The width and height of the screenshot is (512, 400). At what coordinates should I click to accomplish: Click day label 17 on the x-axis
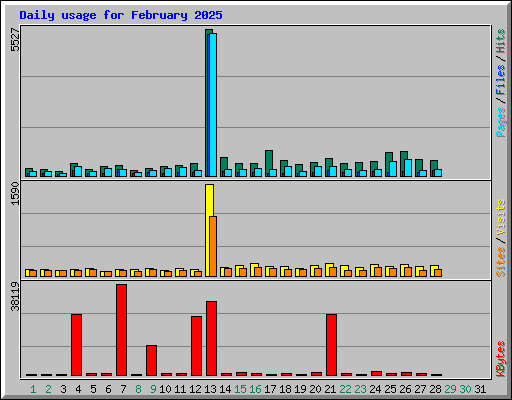coord(270,389)
